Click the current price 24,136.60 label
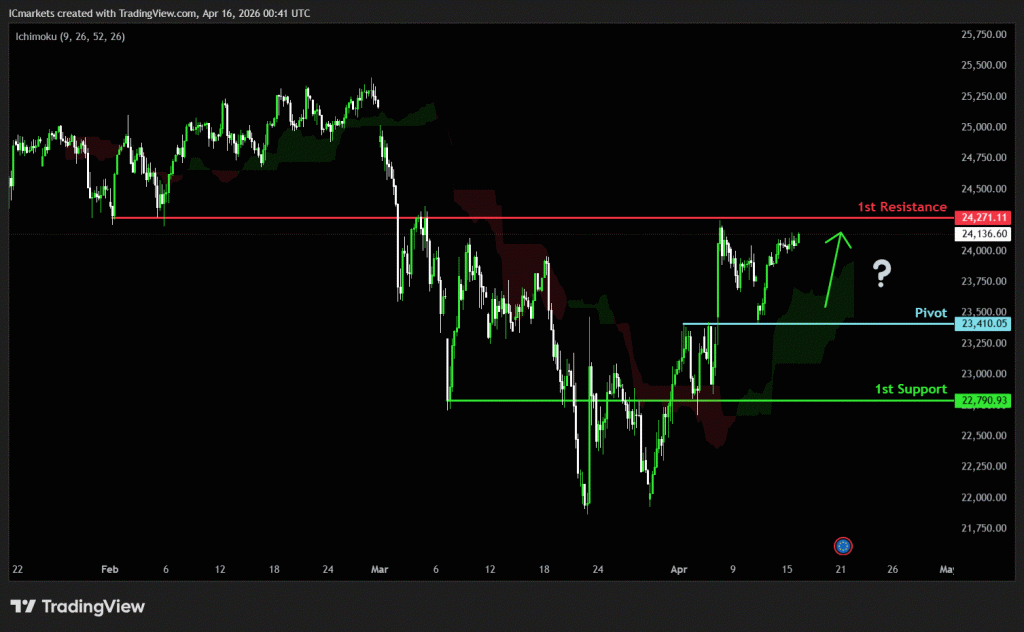The image size is (1024, 632). pyautogui.click(x=983, y=234)
